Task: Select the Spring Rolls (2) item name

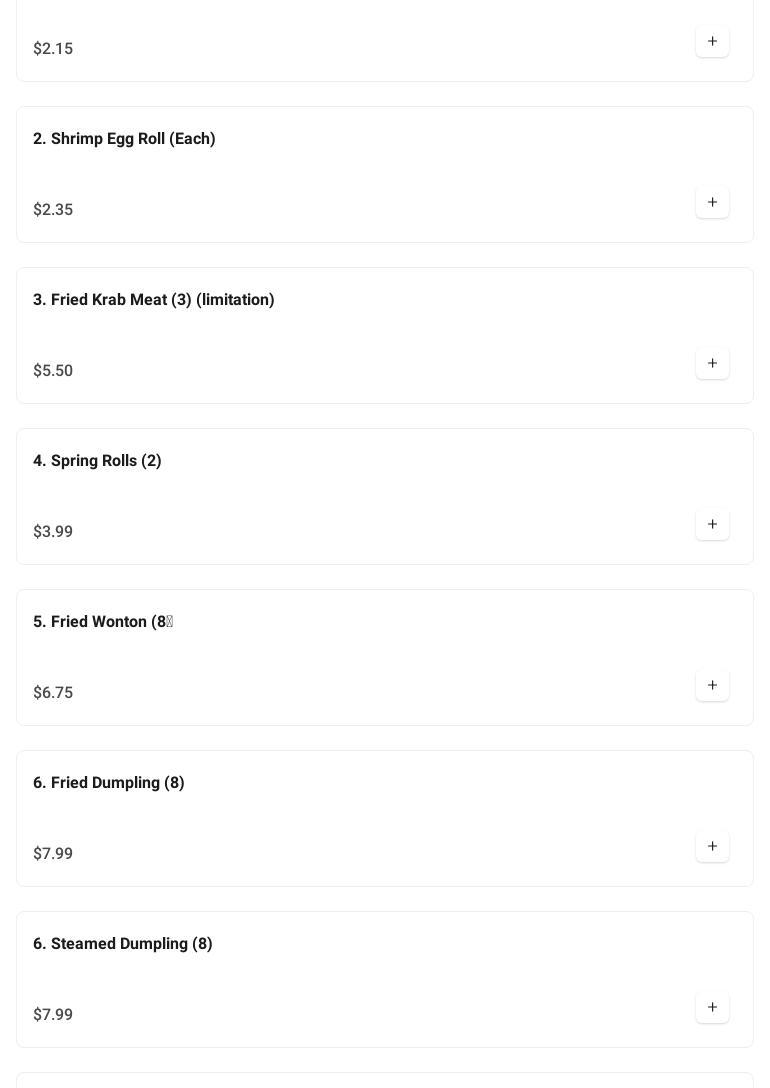Action: [x=97, y=461]
